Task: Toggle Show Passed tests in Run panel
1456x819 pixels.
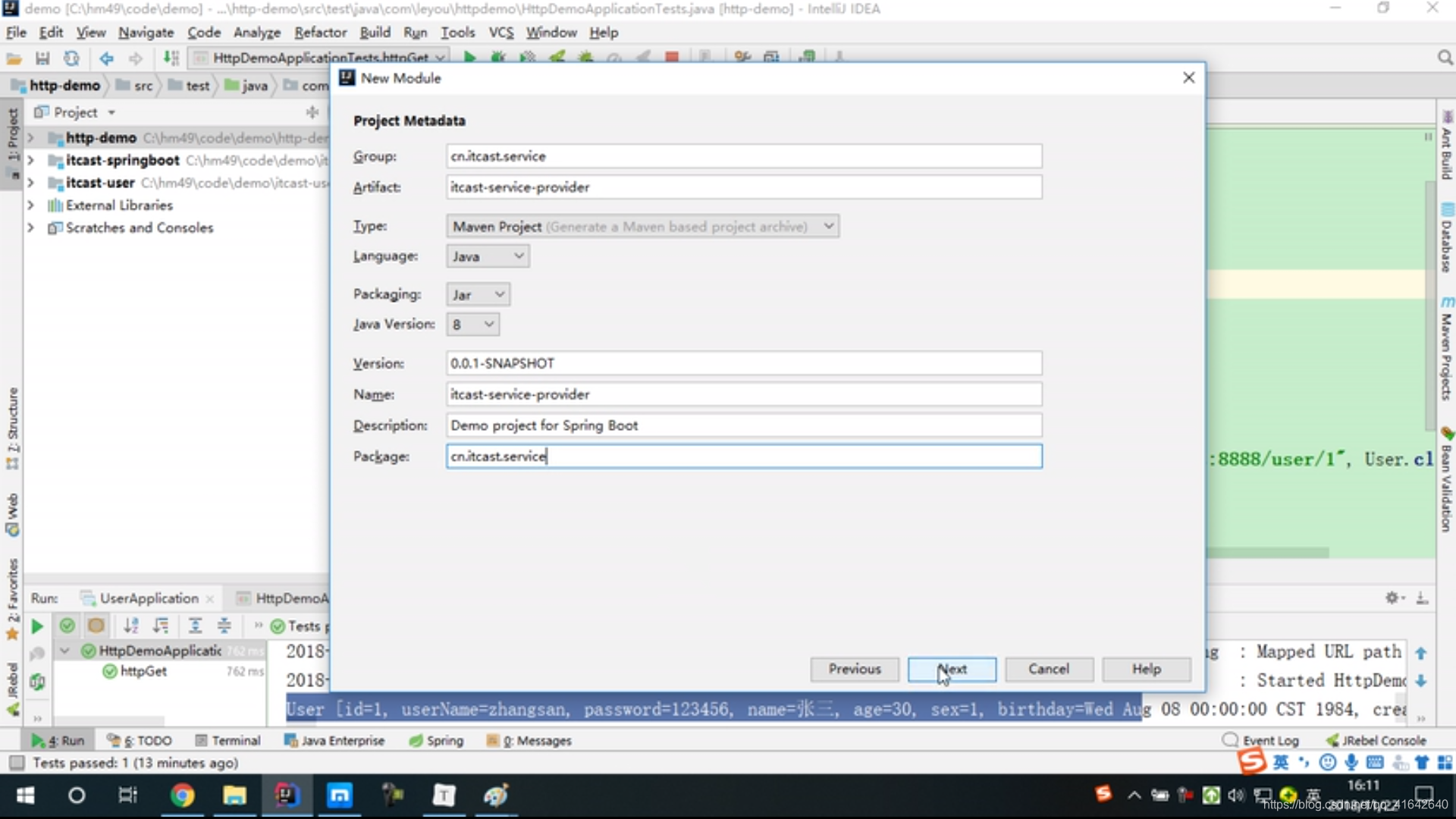Action: pos(67,626)
